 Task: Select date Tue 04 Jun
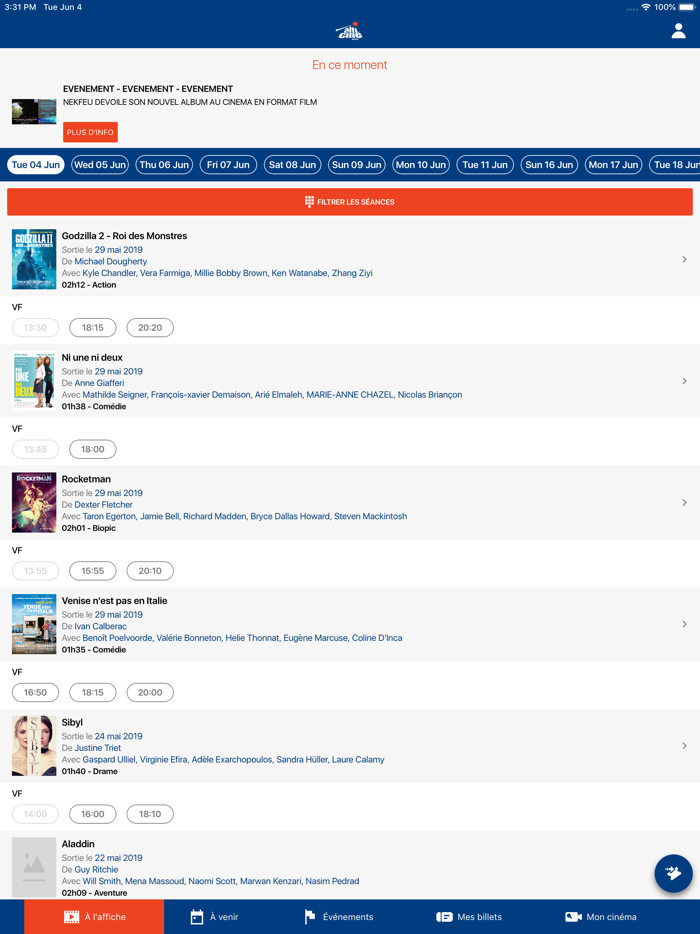click(36, 164)
